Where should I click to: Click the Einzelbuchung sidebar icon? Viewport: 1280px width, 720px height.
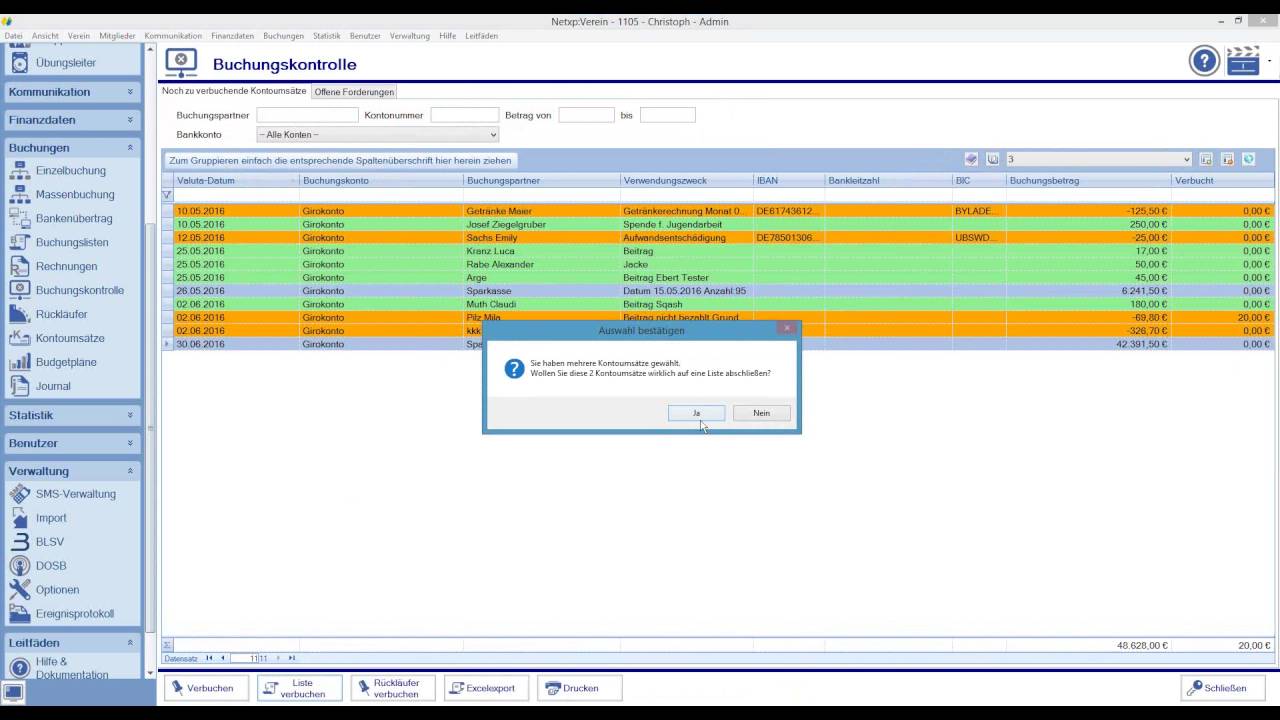19,171
